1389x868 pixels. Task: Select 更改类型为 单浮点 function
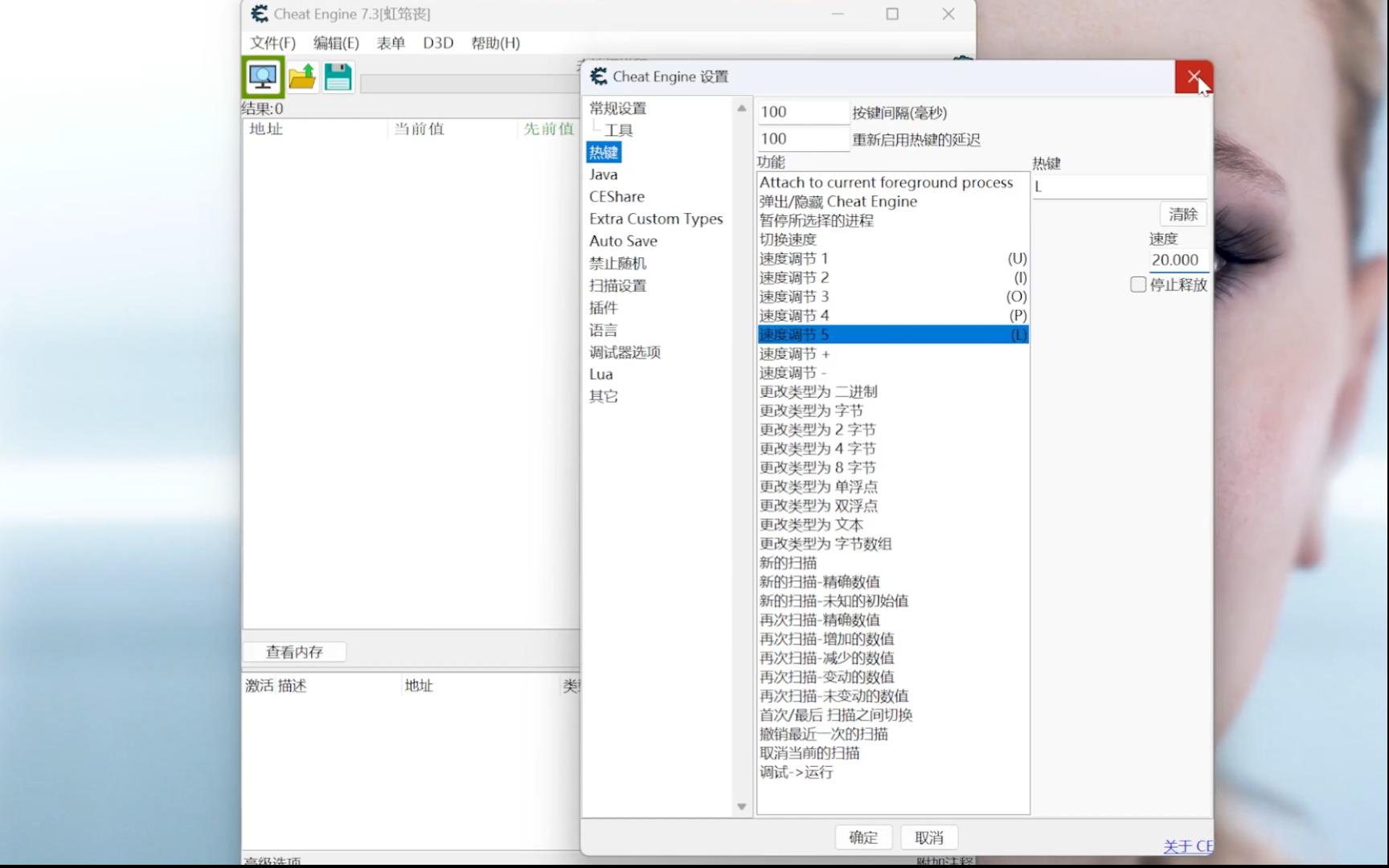893,486
